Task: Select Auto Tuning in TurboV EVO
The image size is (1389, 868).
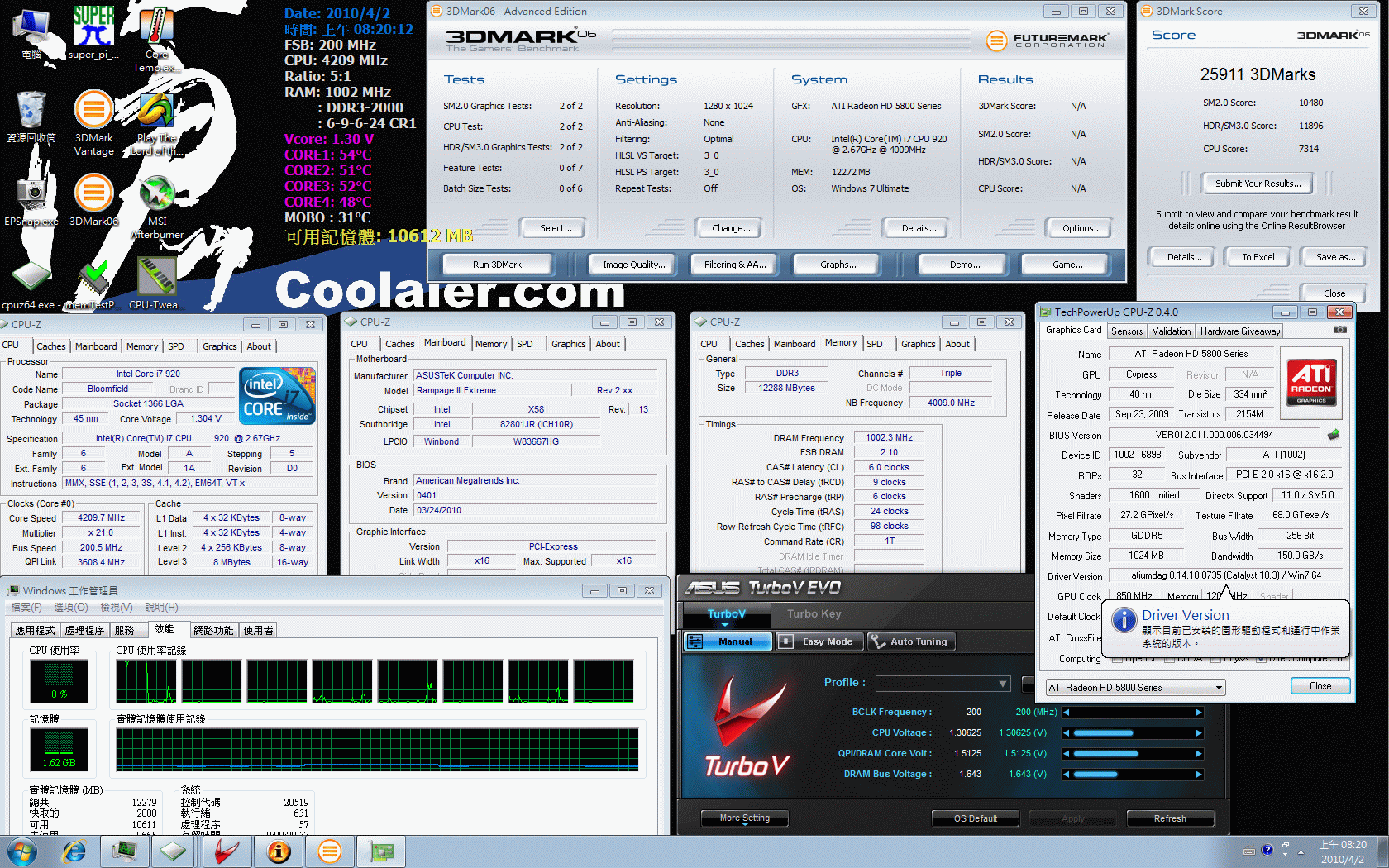Action: coord(910,641)
